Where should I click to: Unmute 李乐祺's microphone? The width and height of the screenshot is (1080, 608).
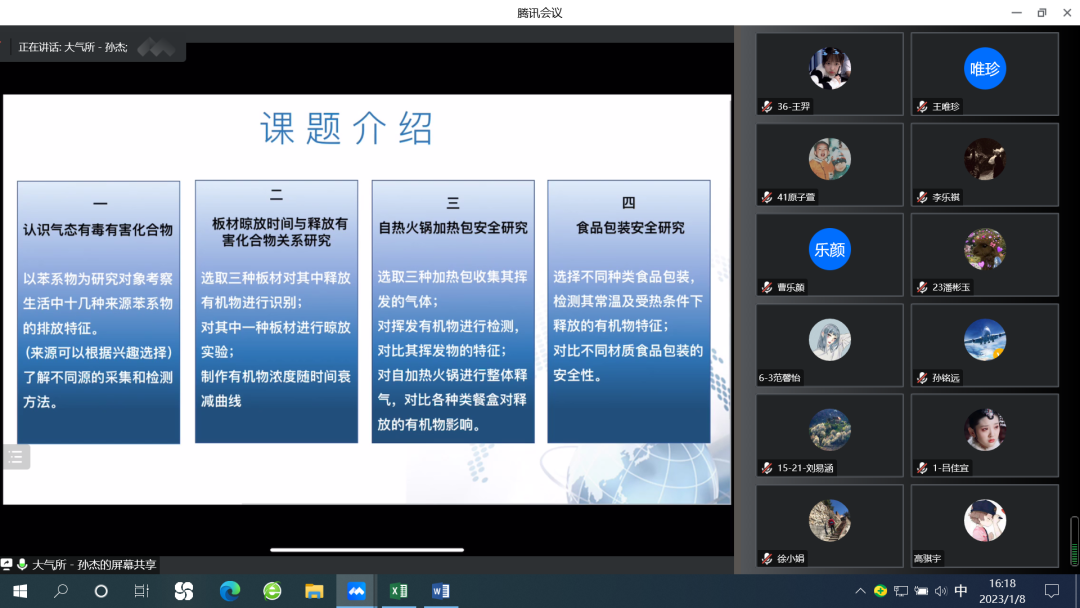tap(922, 197)
